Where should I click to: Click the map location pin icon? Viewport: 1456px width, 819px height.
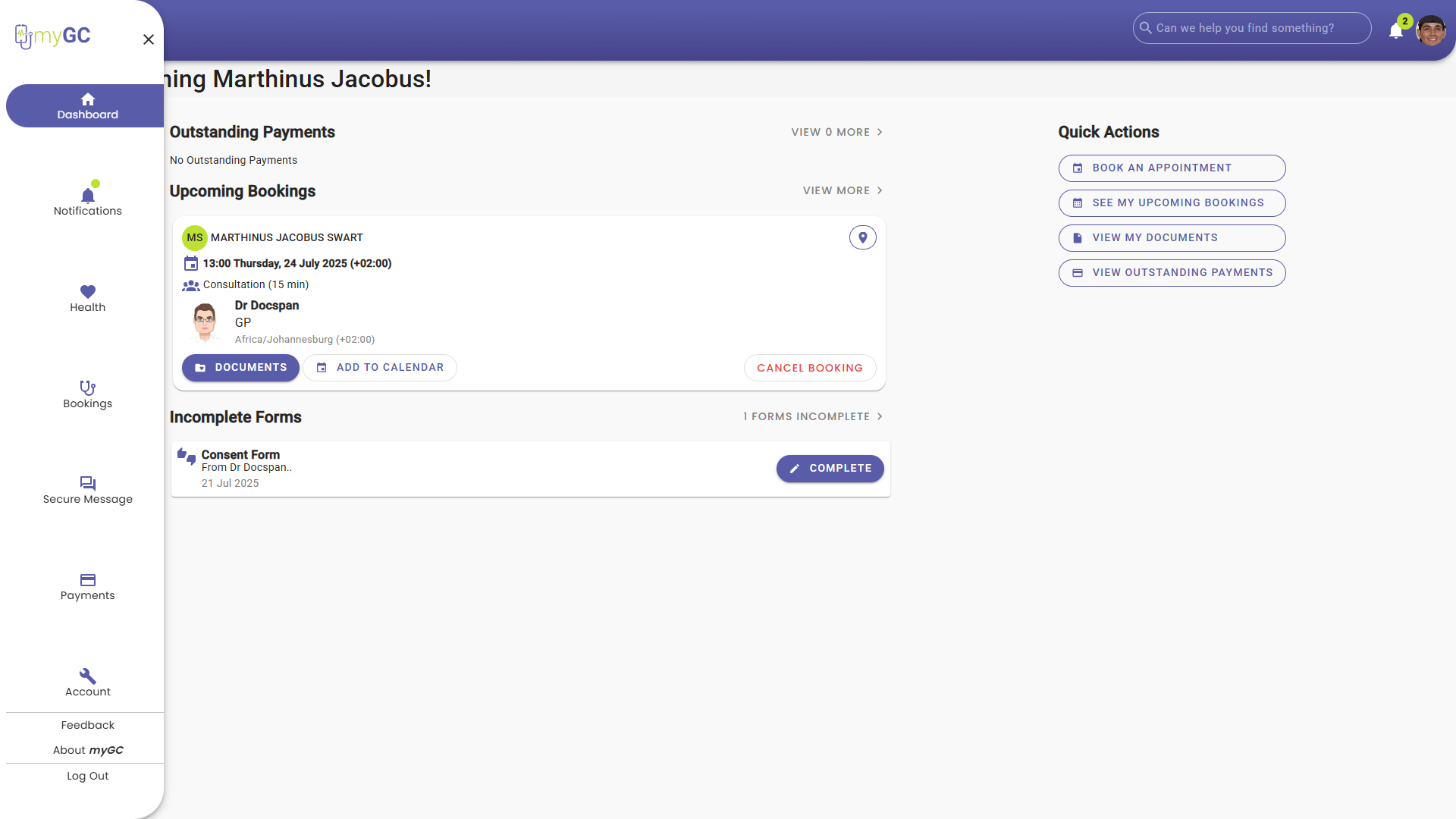862,237
